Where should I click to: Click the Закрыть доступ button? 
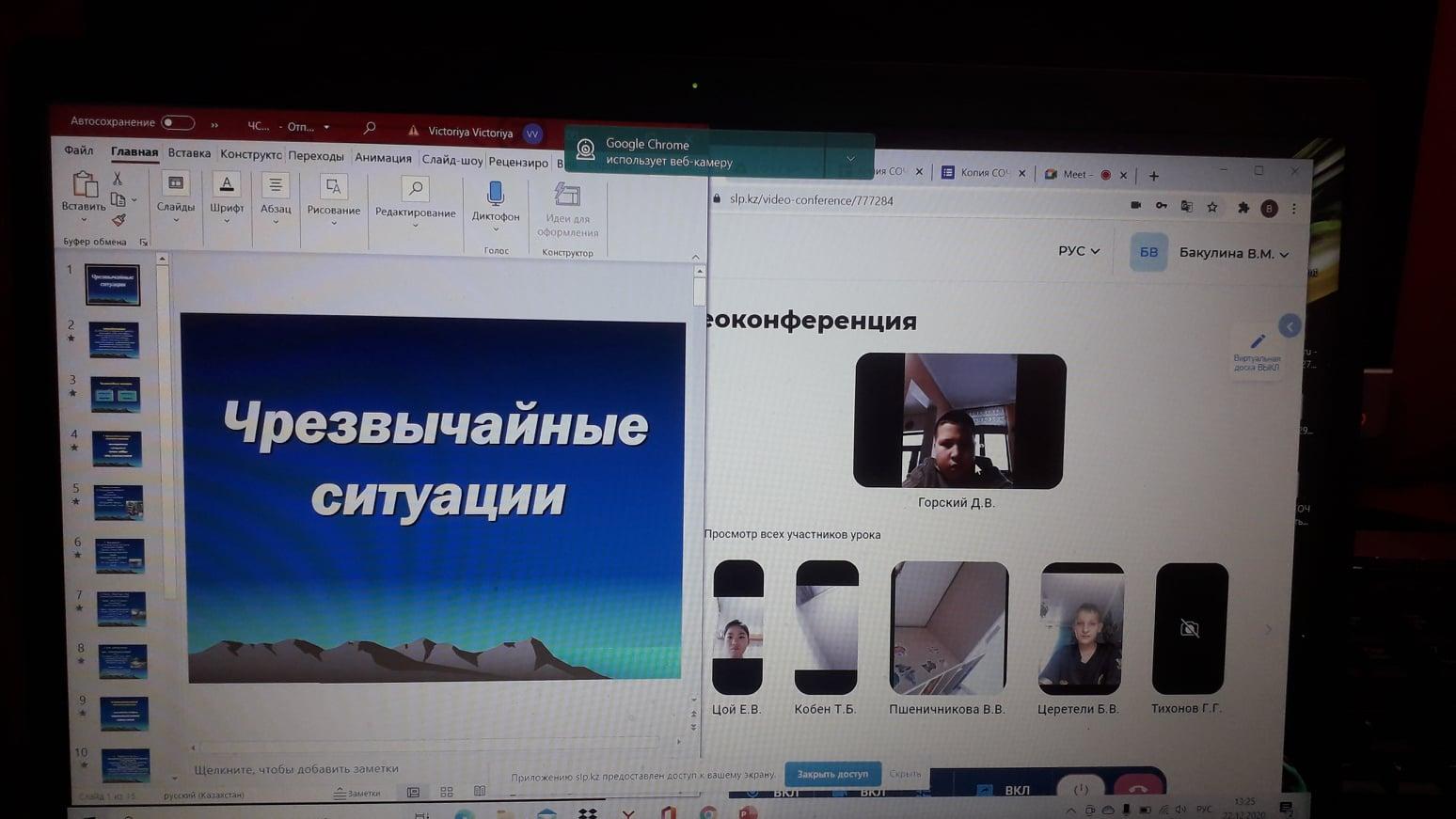(831, 774)
